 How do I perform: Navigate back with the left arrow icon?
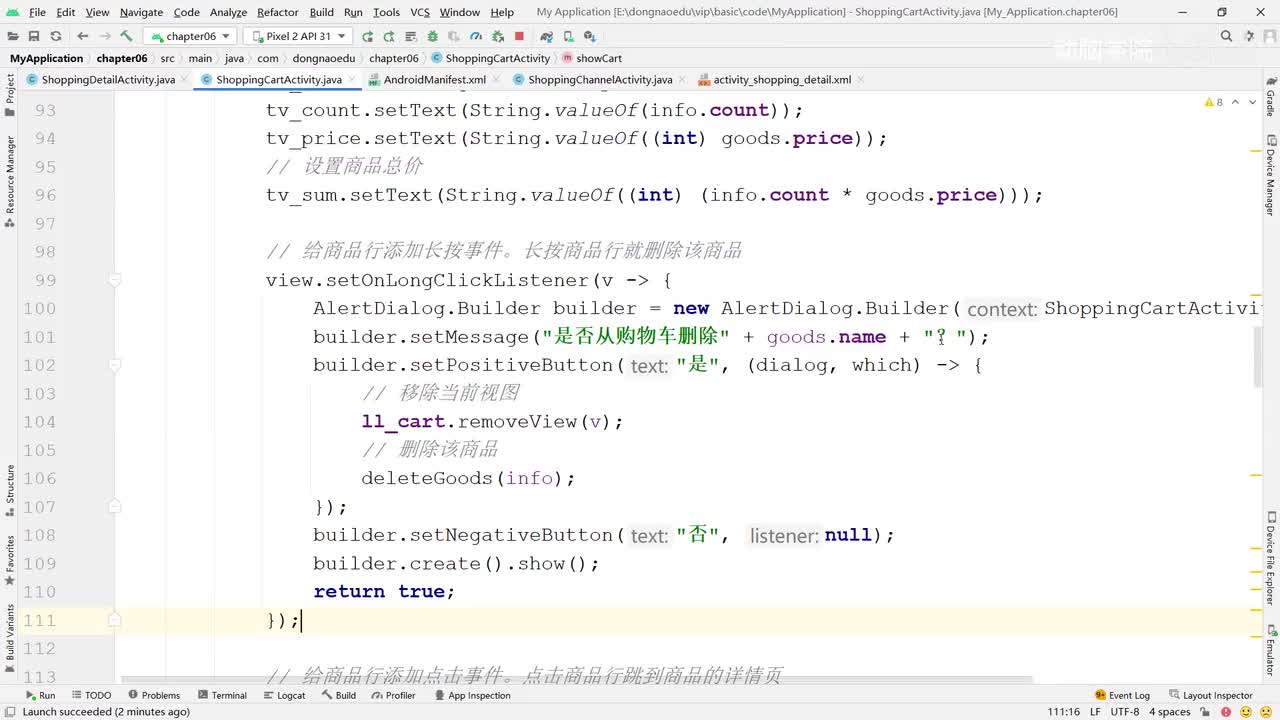pos(83,36)
